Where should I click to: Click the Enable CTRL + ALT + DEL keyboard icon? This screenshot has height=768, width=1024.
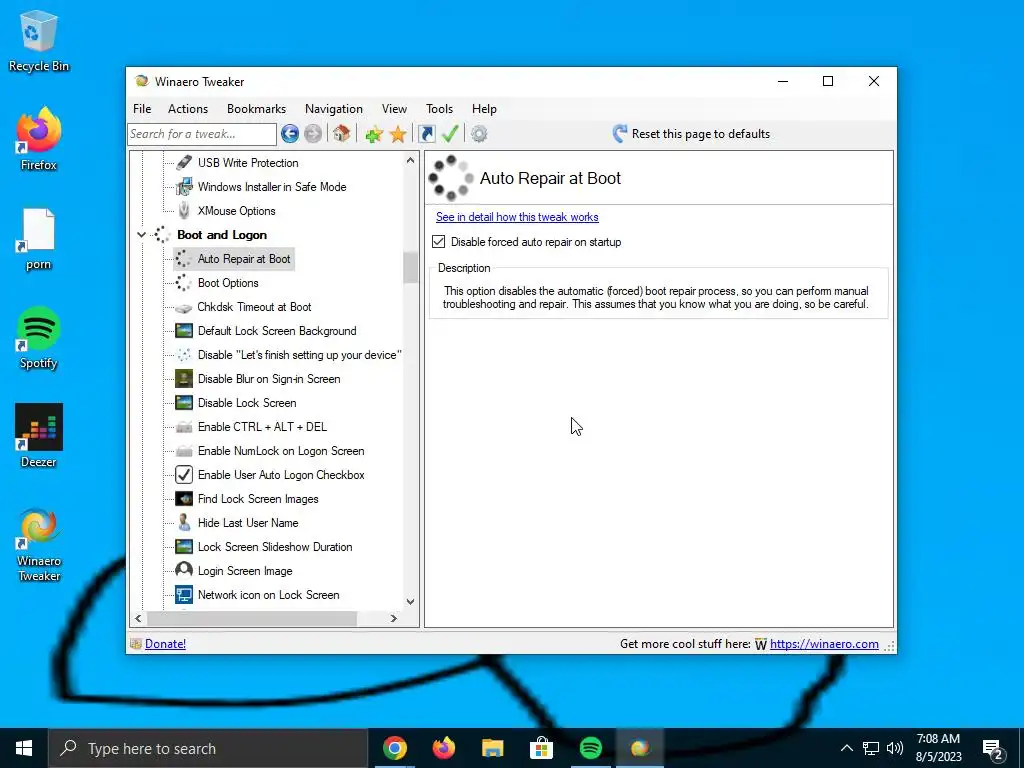184,427
